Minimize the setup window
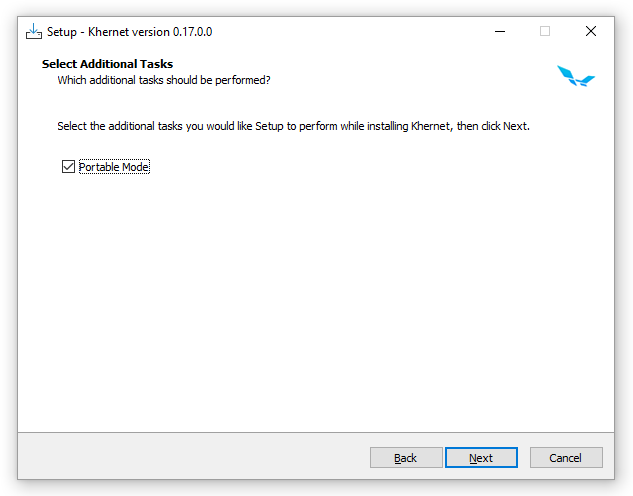 click(x=499, y=31)
